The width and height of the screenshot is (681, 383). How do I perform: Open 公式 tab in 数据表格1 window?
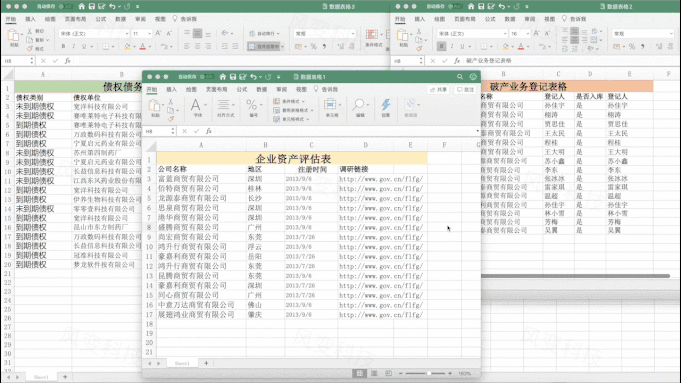(x=241, y=89)
